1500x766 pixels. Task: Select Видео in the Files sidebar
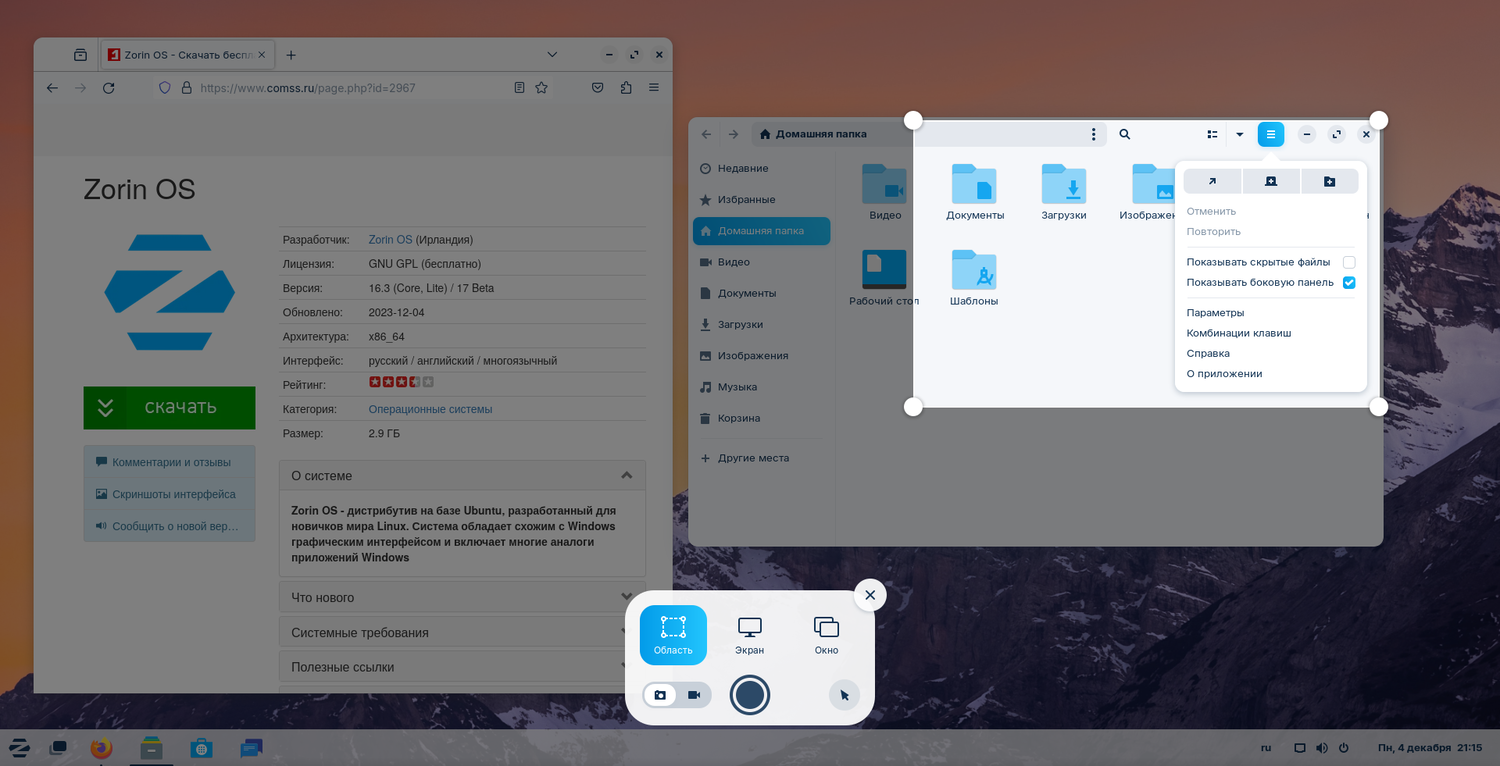pyautogui.click(x=761, y=262)
